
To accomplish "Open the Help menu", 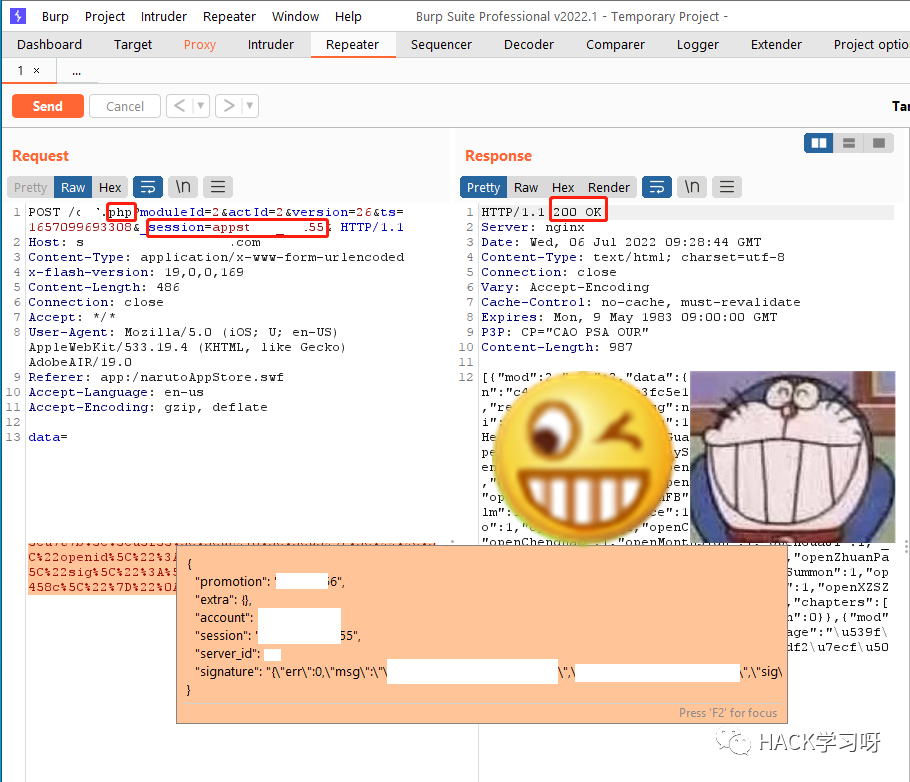I will click(348, 17).
